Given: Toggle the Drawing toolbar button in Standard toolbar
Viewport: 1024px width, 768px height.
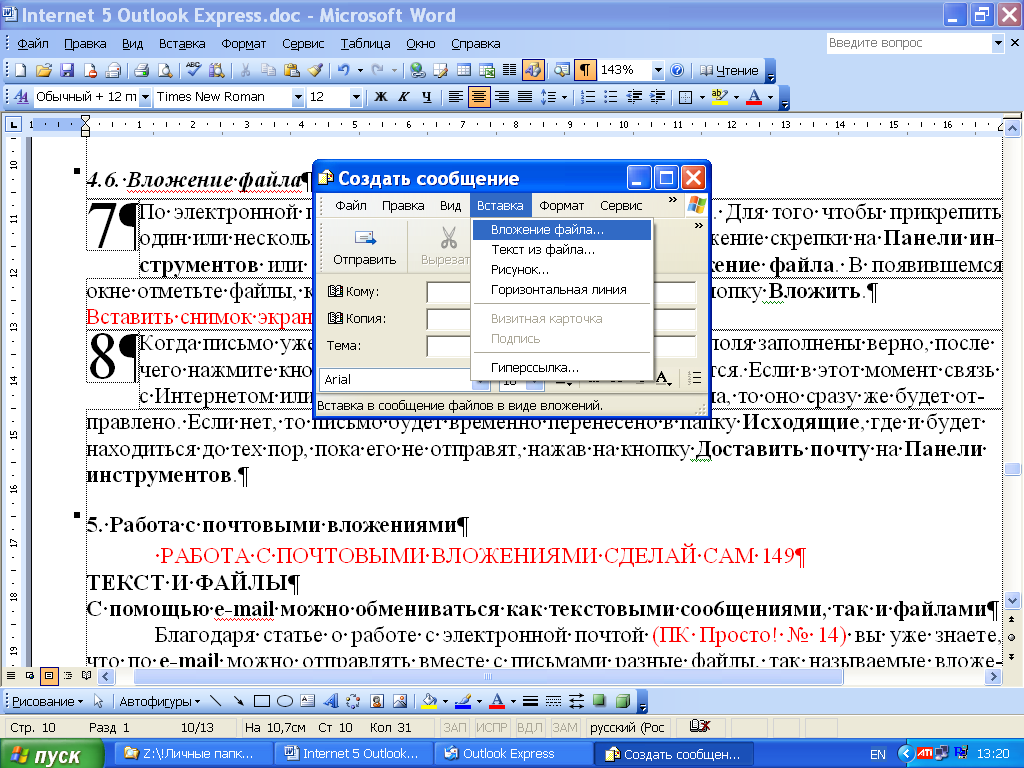Looking at the screenshot, I should point(533,71).
